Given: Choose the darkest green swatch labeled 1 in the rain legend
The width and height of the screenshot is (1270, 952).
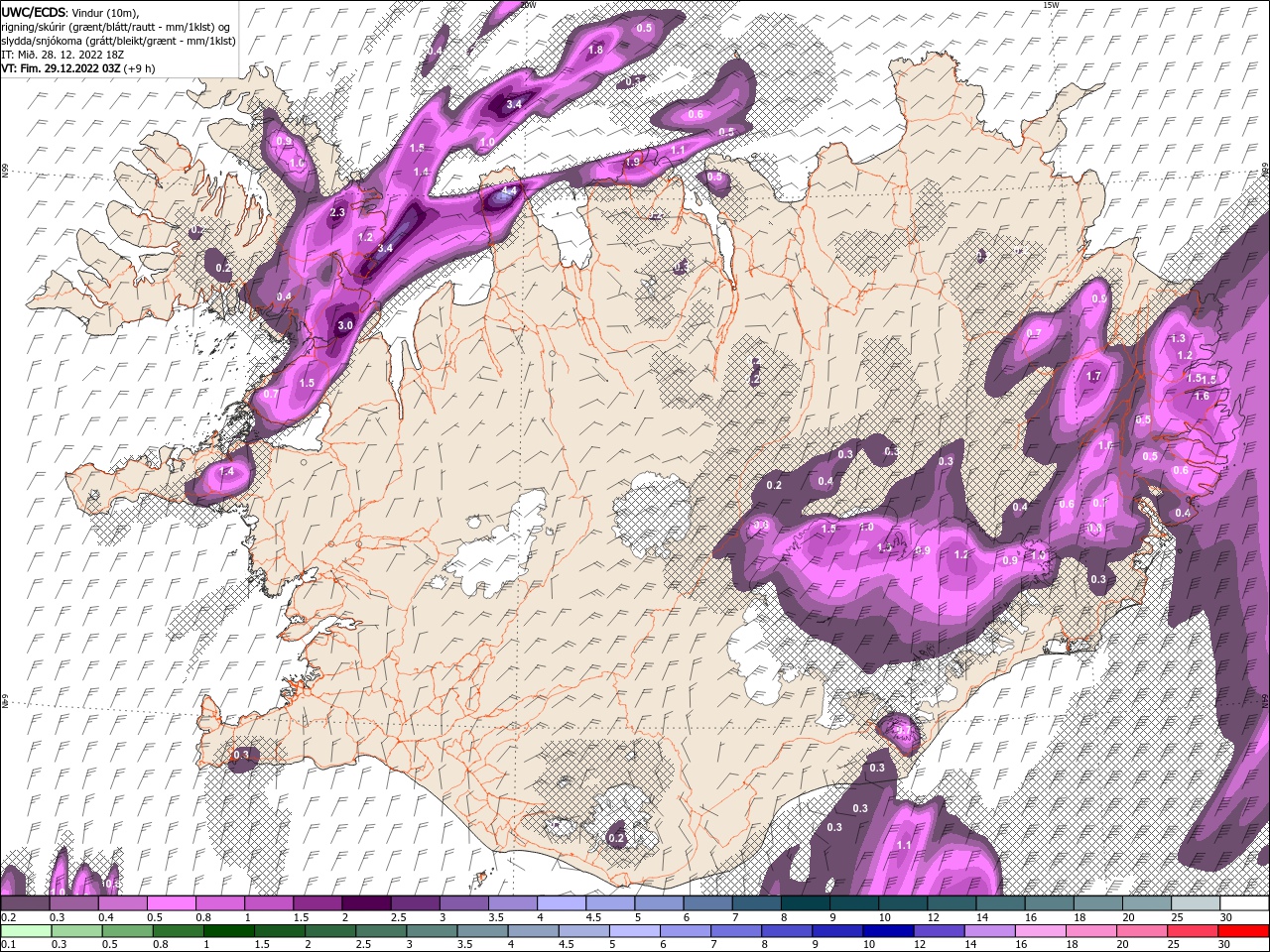Looking at the screenshot, I should coord(229,931).
